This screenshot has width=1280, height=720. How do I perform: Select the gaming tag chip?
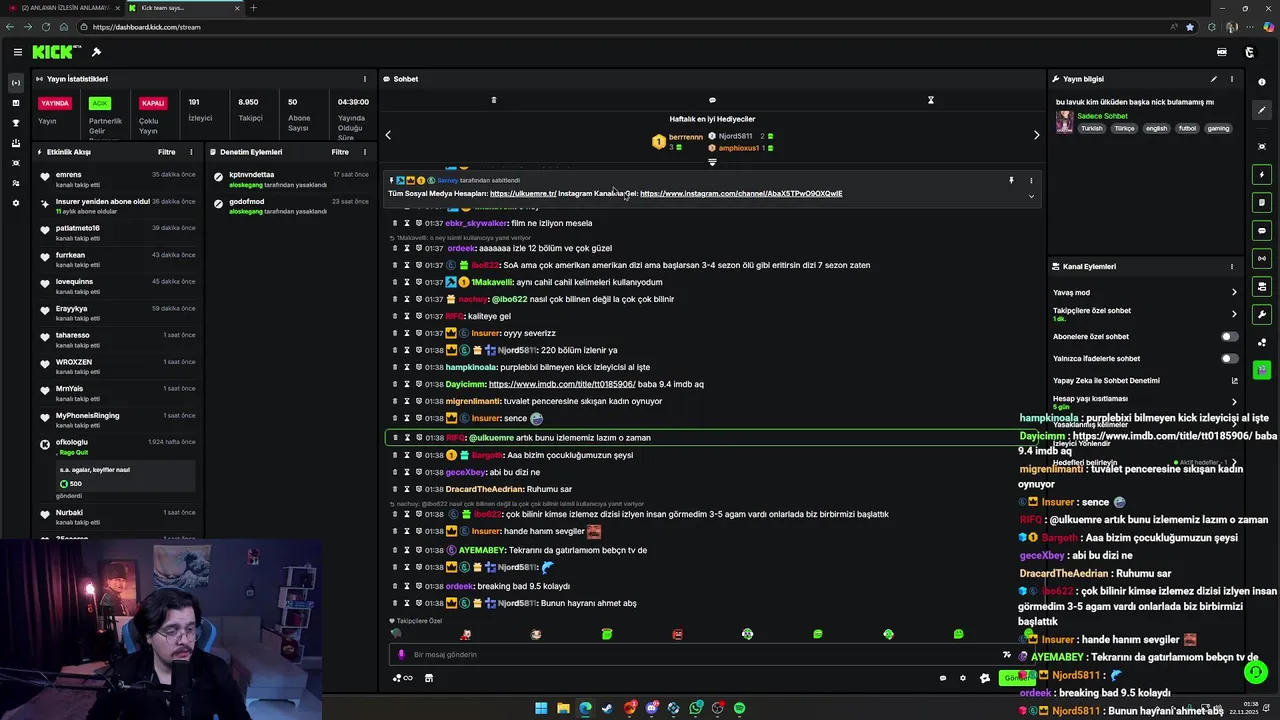[1218, 128]
